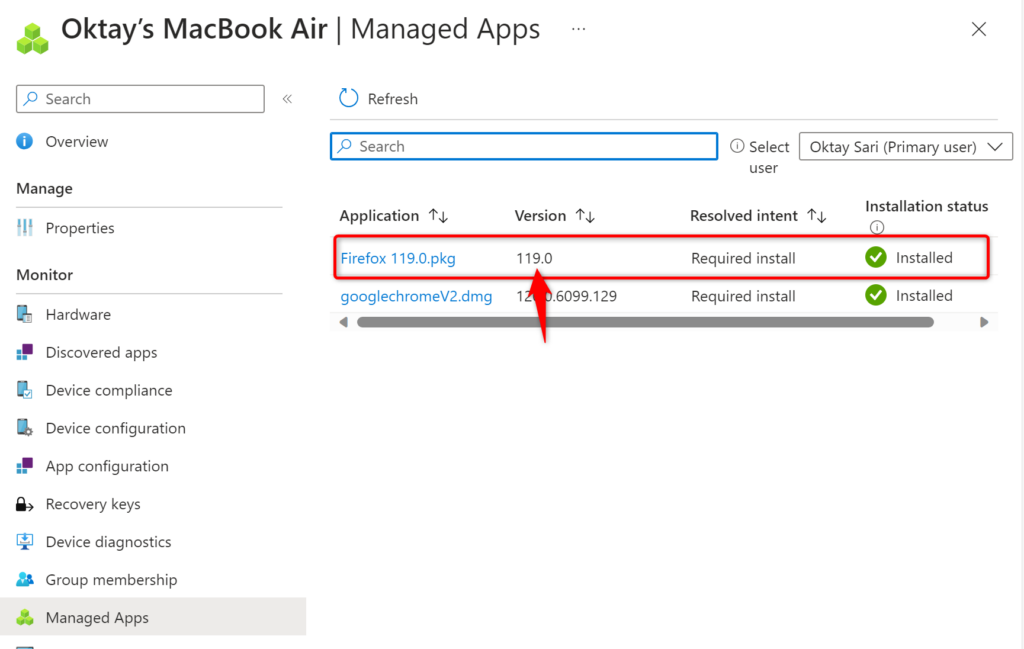
Task: Click the scrollbar right arrow
Action: click(984, 322)
